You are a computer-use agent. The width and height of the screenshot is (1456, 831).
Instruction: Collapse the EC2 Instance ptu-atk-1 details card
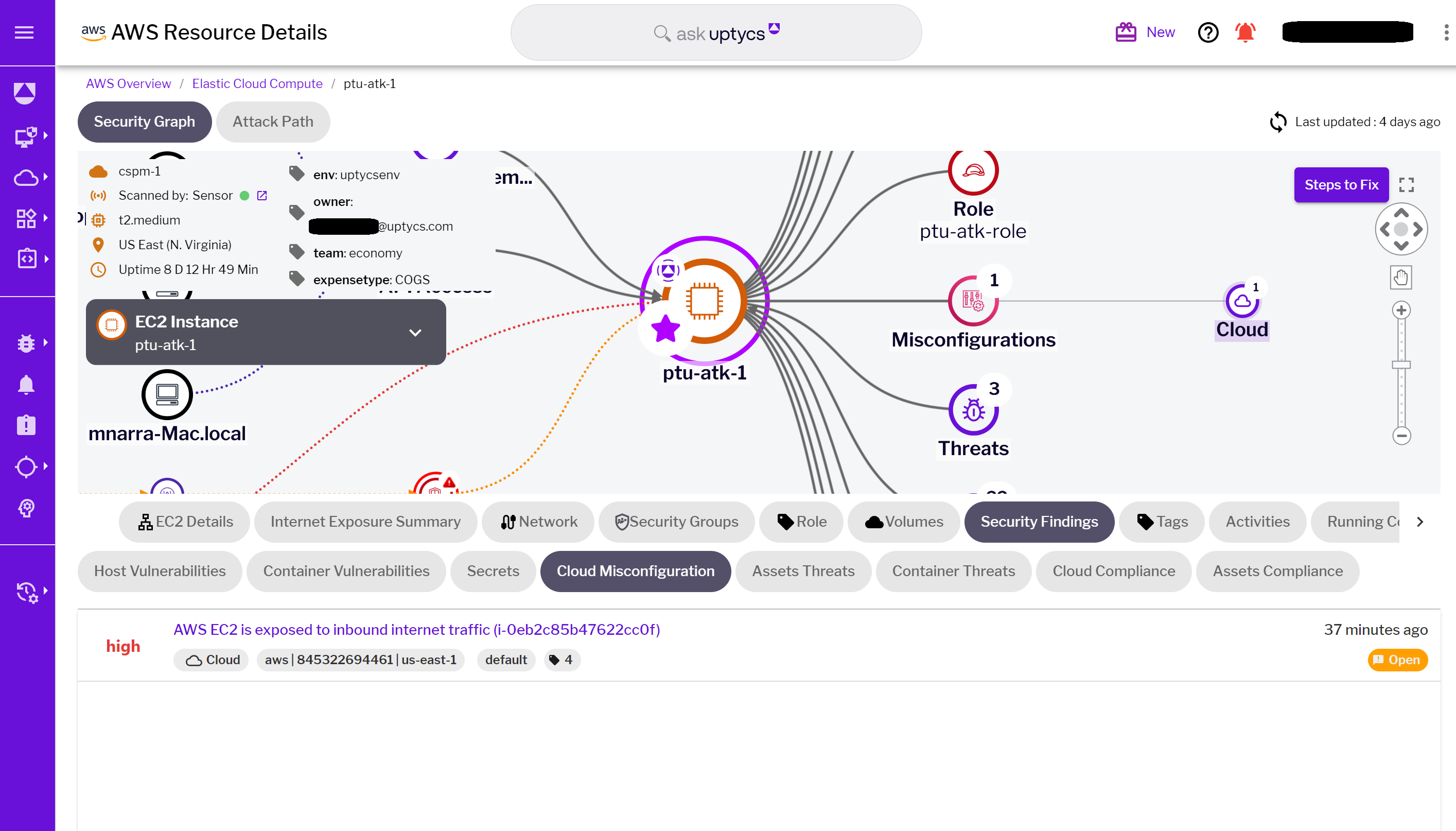click(x=416, y=332)
